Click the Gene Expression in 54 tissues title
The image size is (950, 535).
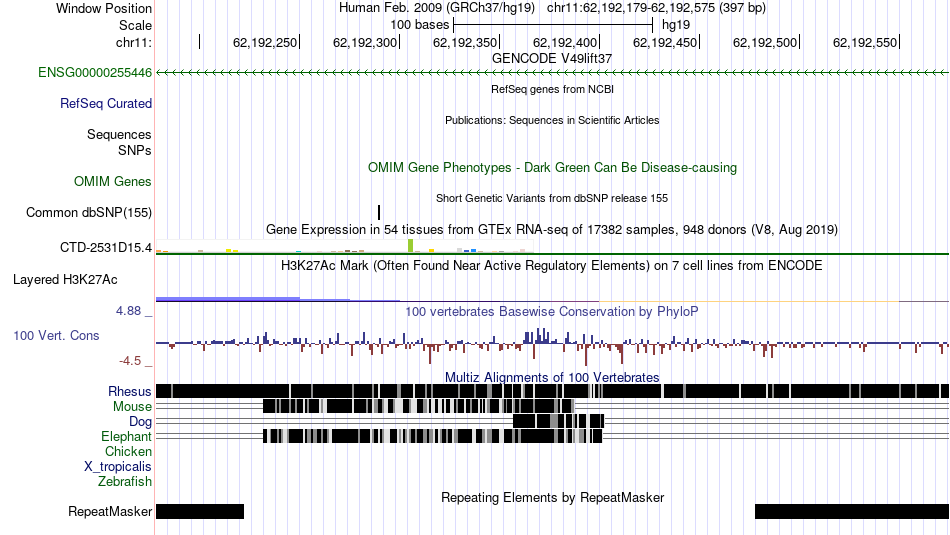552,230
